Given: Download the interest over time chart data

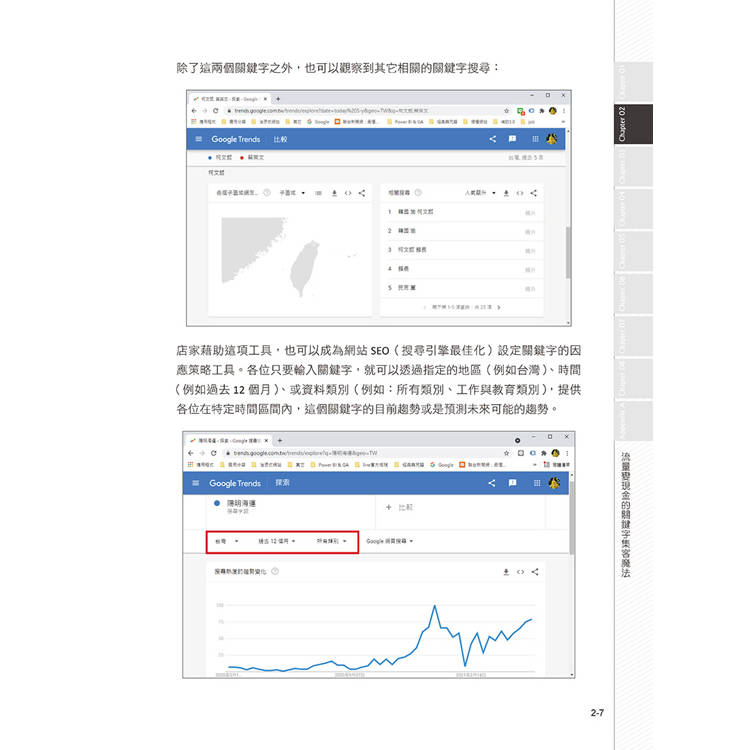Looking at the screenshot, I should click(x=506, y=572).
